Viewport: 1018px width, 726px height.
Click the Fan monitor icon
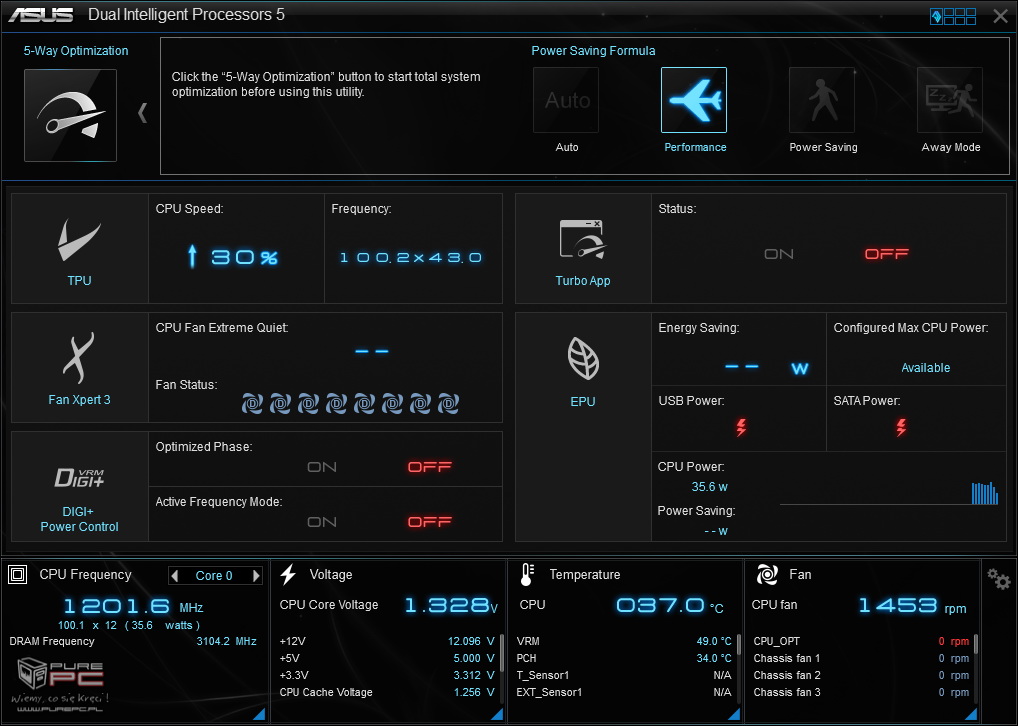click(767, 574)
